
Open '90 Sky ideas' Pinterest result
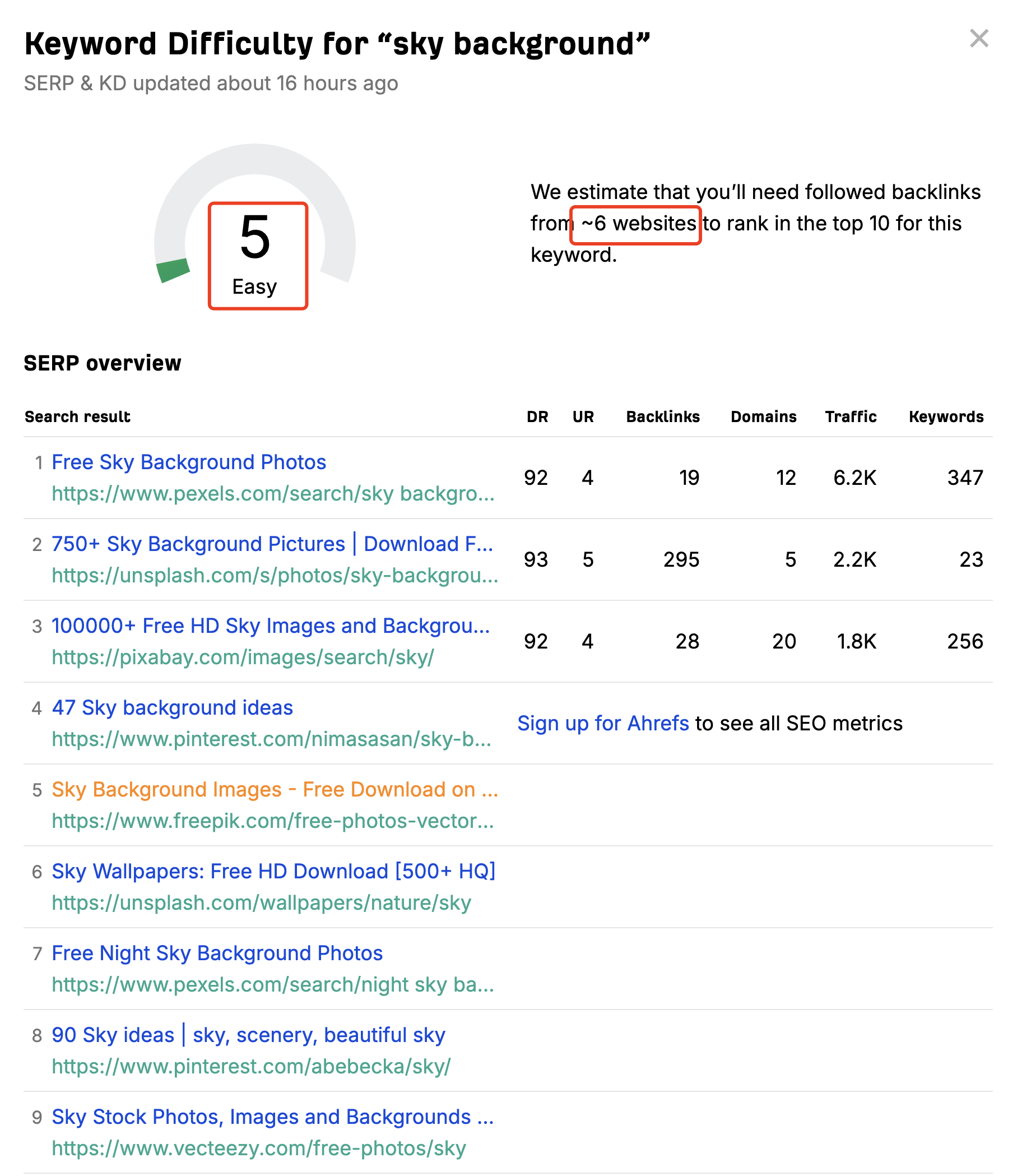249,1035
